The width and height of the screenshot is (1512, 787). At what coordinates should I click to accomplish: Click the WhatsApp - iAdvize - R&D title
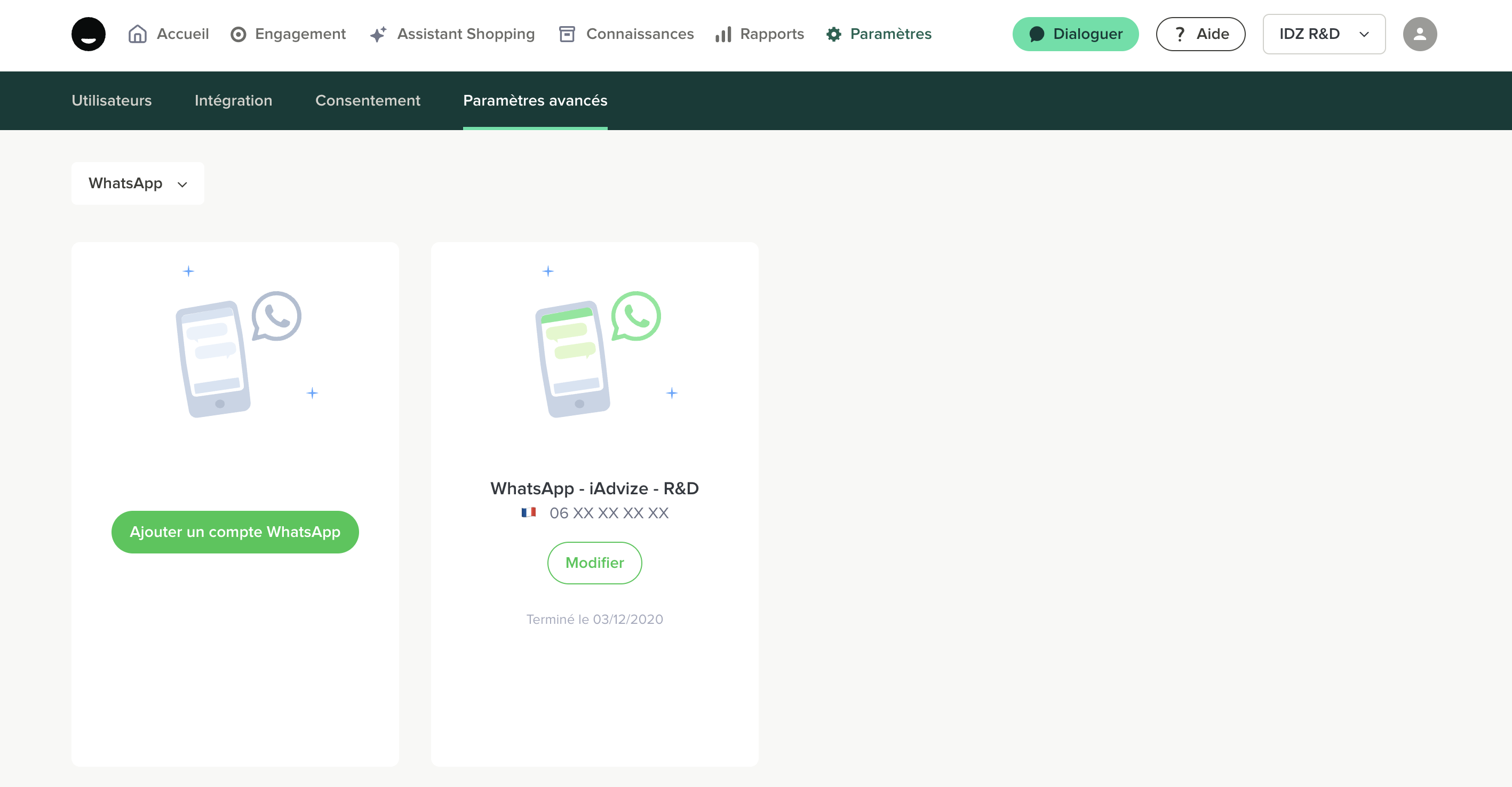594,488
